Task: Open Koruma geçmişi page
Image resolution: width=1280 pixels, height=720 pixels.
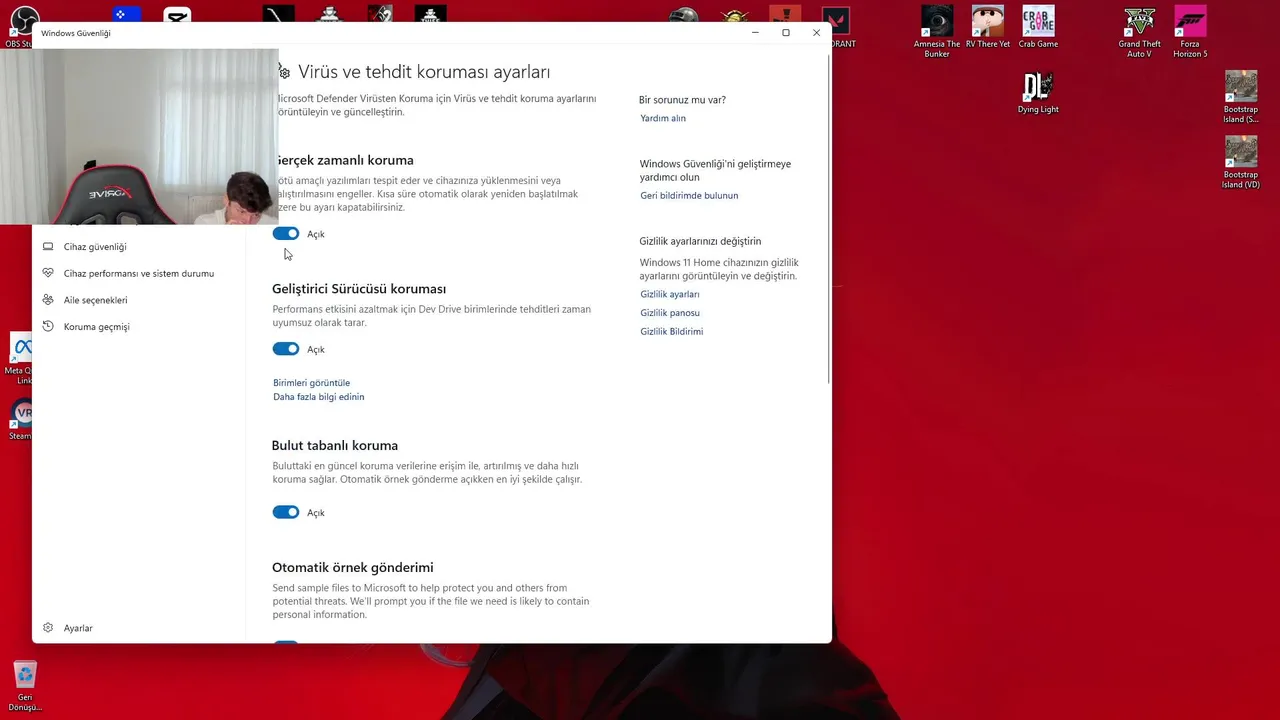Action: coord(96,327)
